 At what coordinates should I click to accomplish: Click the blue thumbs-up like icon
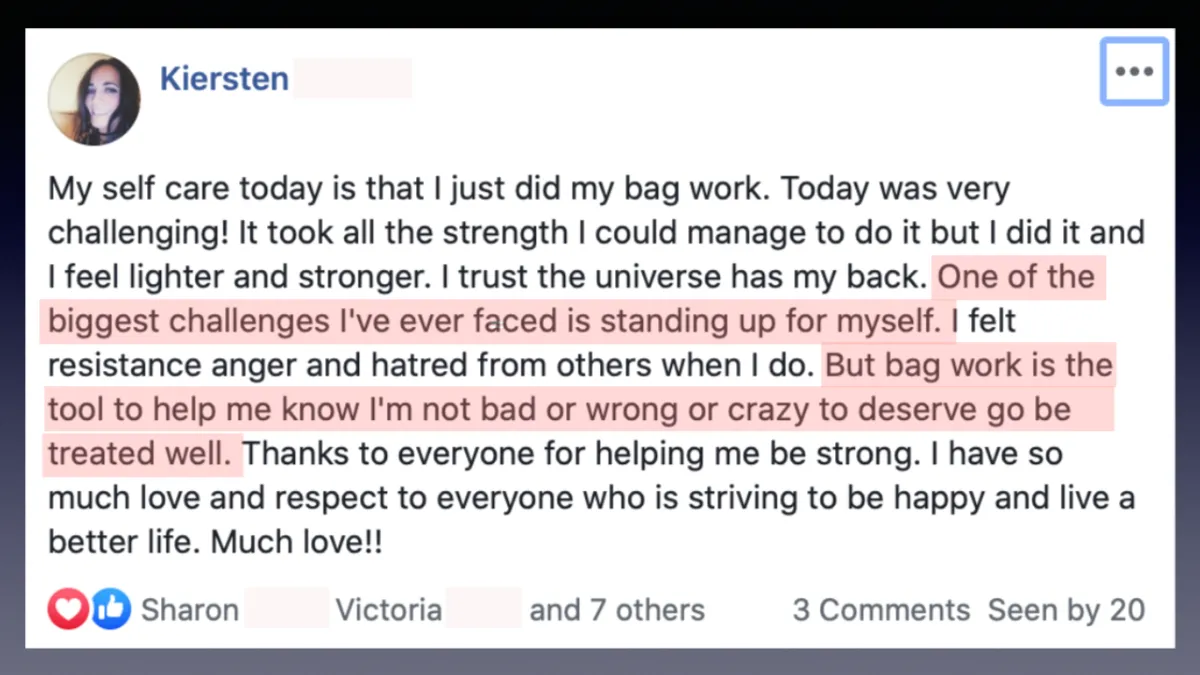click(111, 609)
